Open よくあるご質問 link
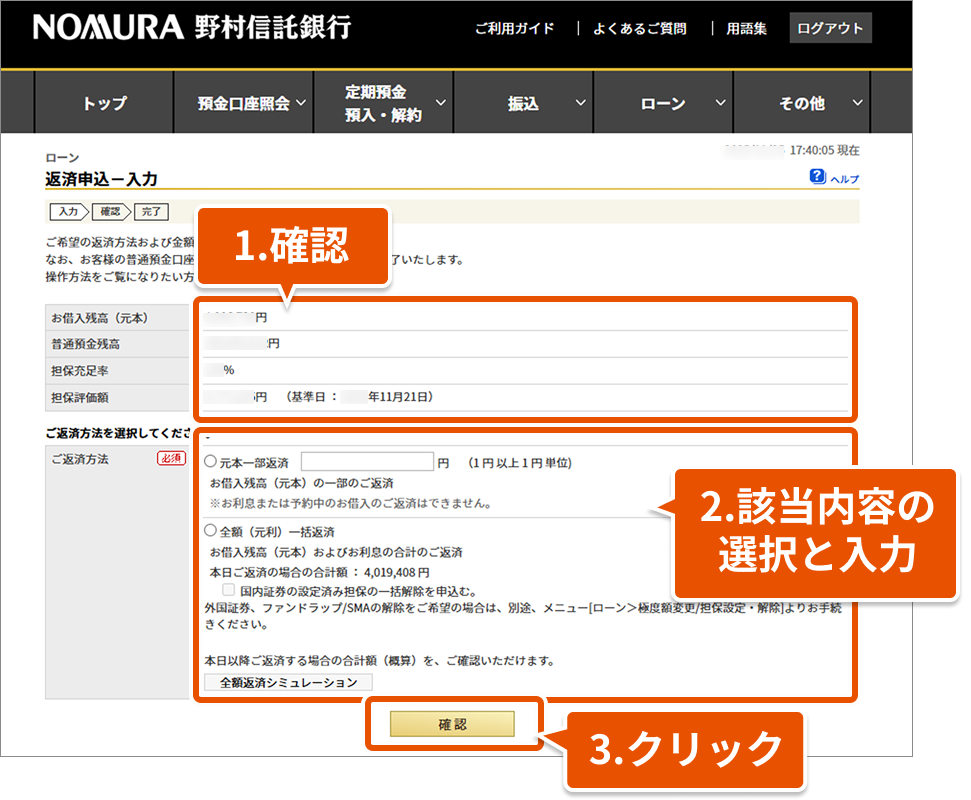Viewport: 971px width, 800px height. [639, 28]
